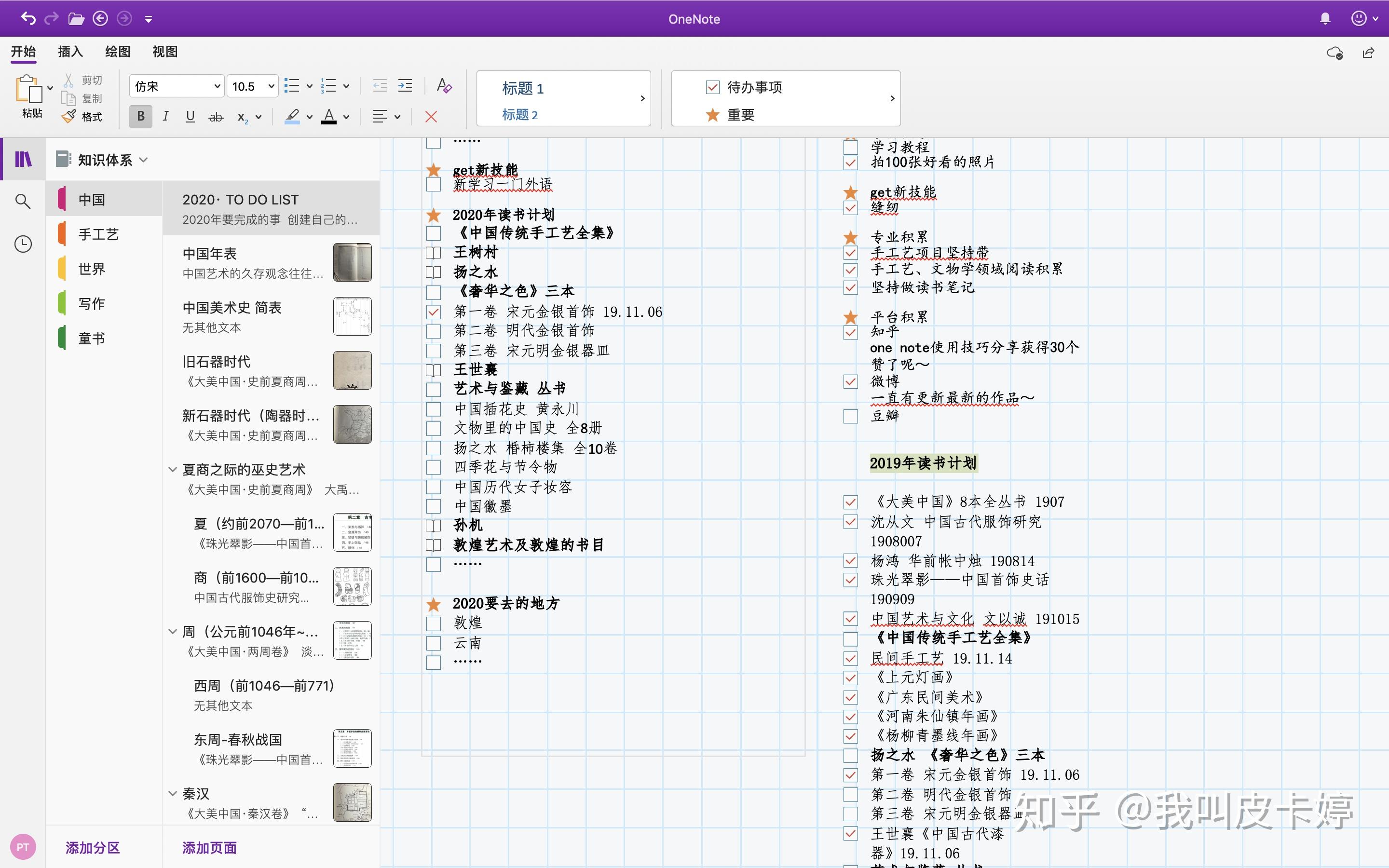Image resolution: width=1389 pixels, height=868 pixels.
Task: Apply the 标题 2 style
Action: tap(519, 115)
